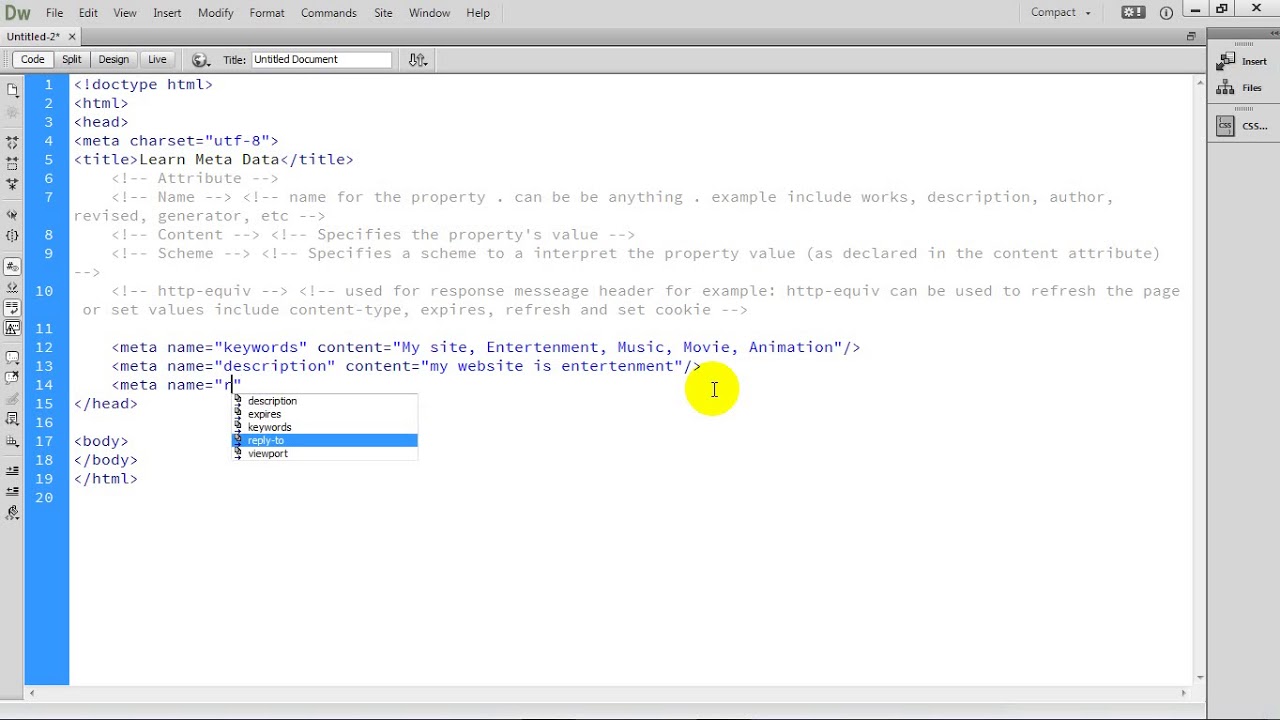This screenshot has height=720, width=1280.
Task: Click the Remove Comment icon
Action: pyautogui.click(x=12, y=378)
